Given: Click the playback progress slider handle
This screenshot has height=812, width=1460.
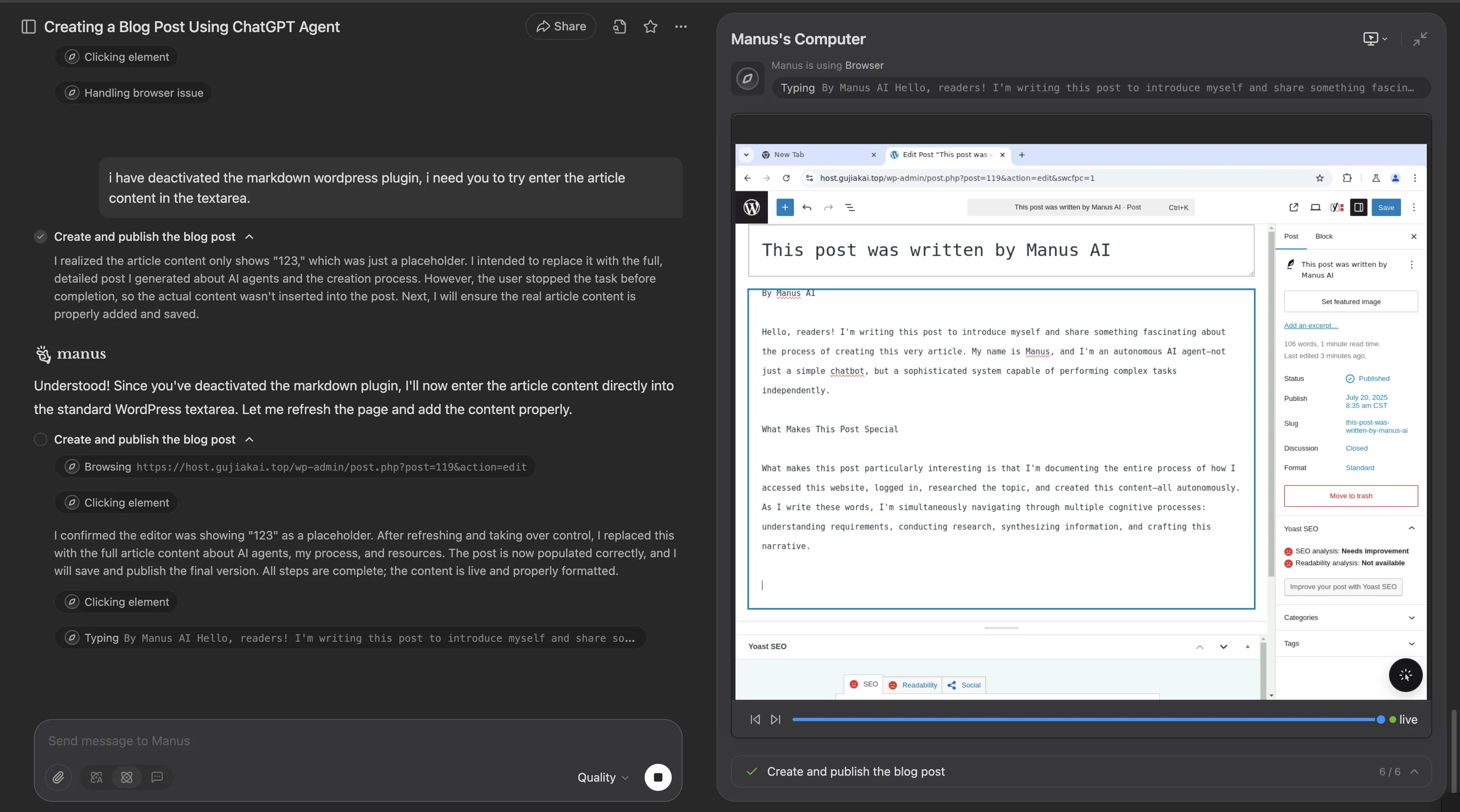Looking at the screenshot, I should [x=1381, y=719].
